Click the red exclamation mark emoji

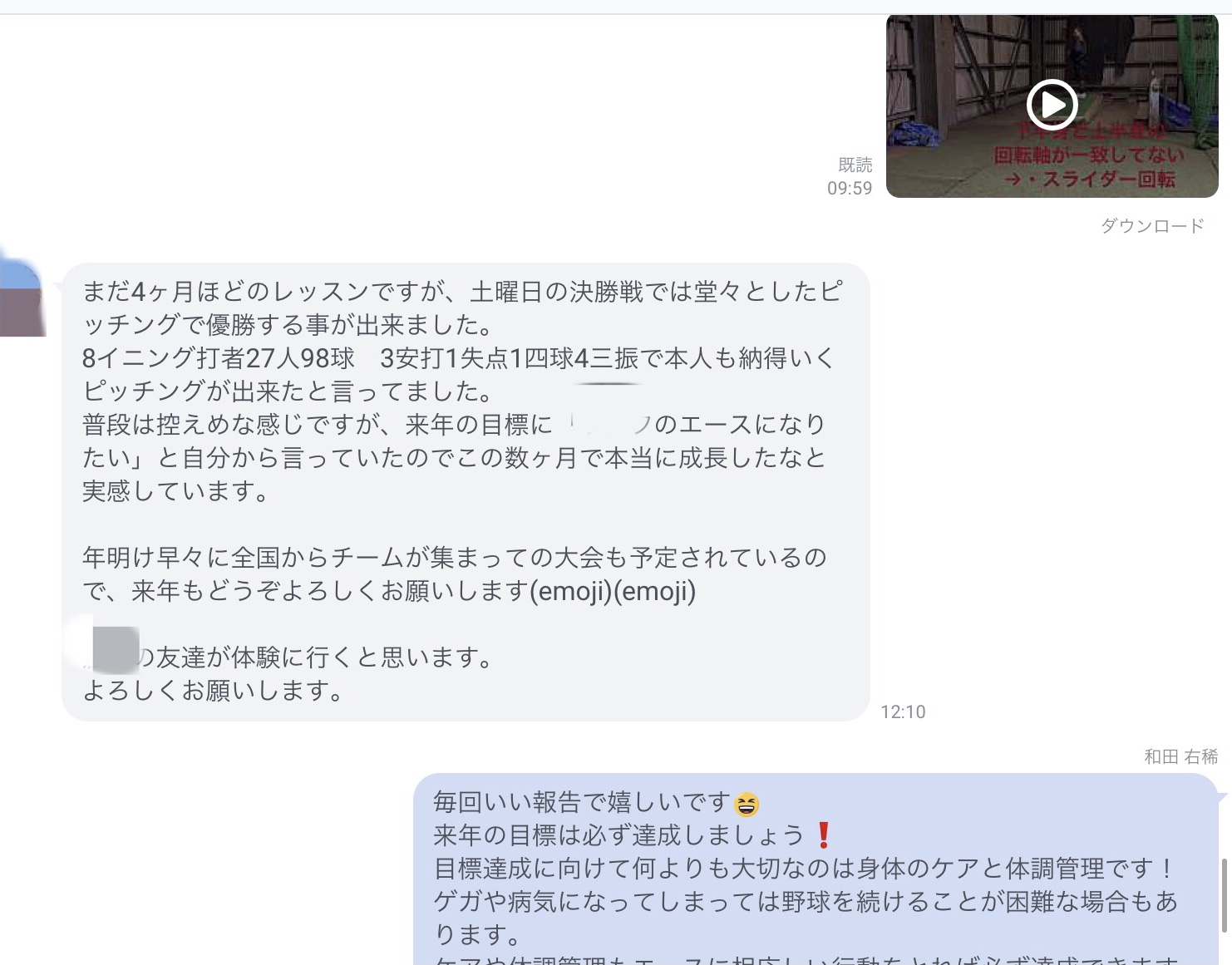pos(824,835)
